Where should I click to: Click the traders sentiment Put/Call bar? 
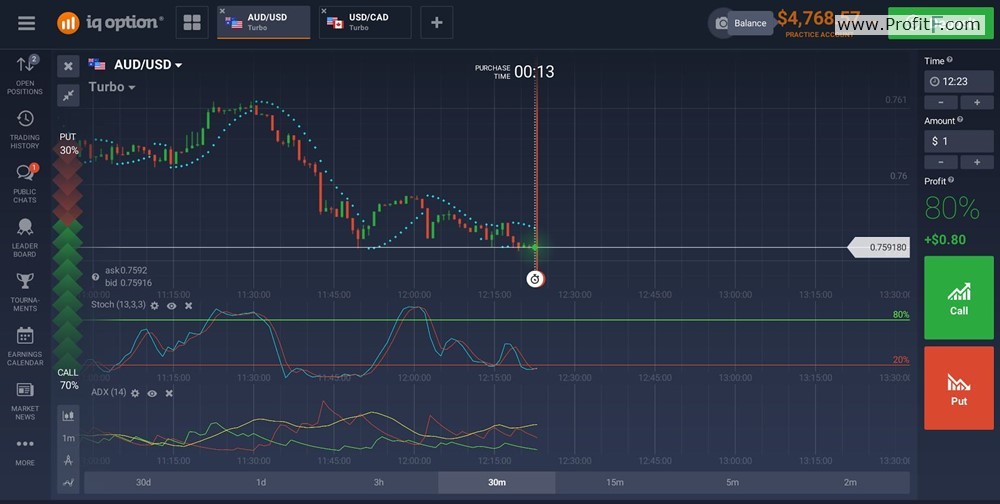point(68,262)
